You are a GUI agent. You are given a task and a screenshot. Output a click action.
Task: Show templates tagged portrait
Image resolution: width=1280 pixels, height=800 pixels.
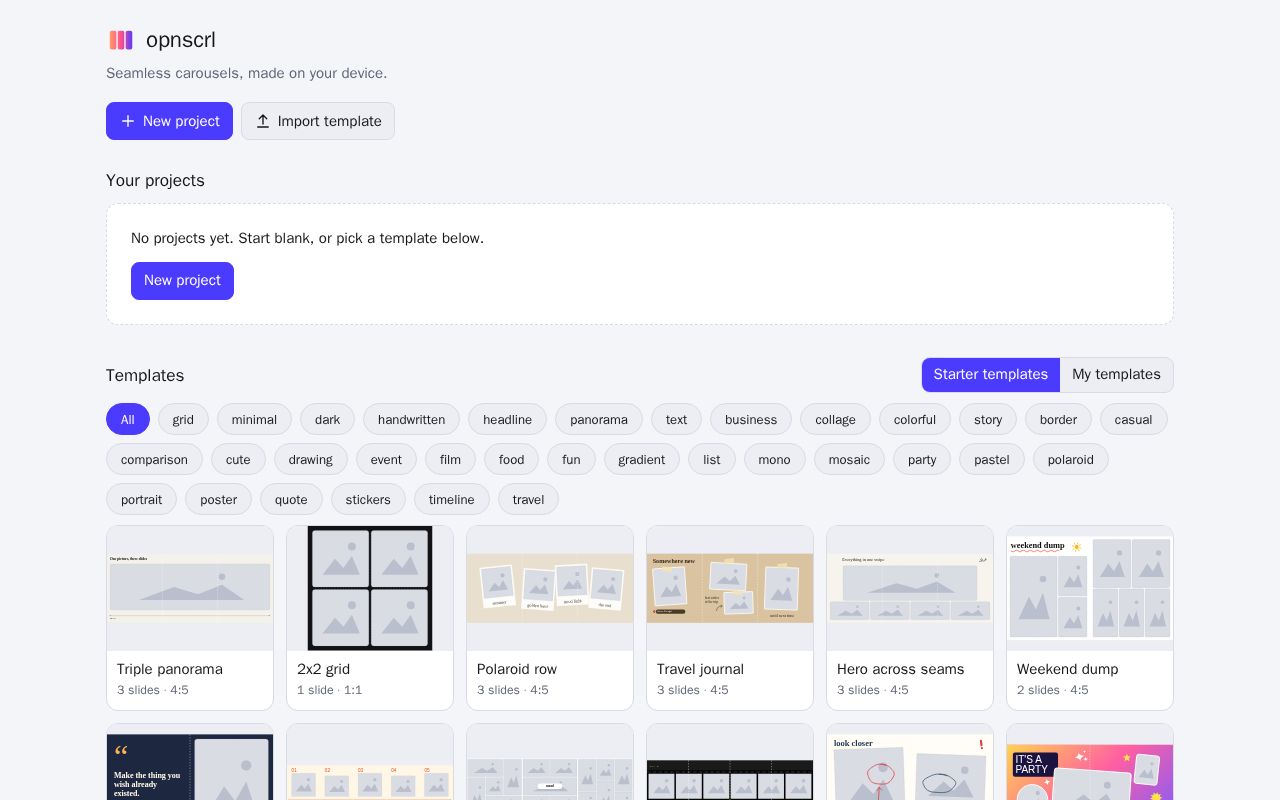click(141, 499)
